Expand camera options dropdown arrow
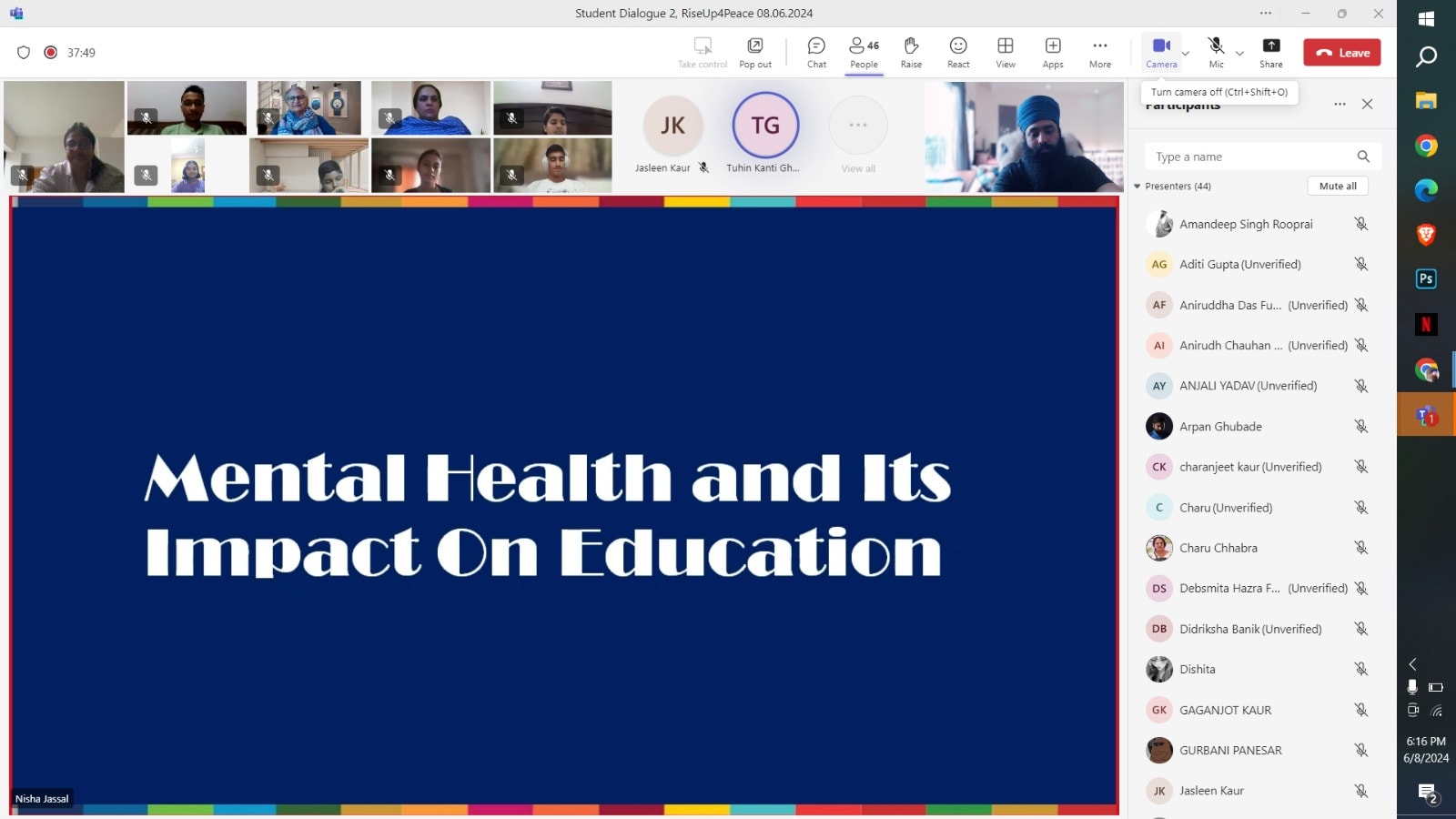1456x819 pixels. coord(1186,54)
